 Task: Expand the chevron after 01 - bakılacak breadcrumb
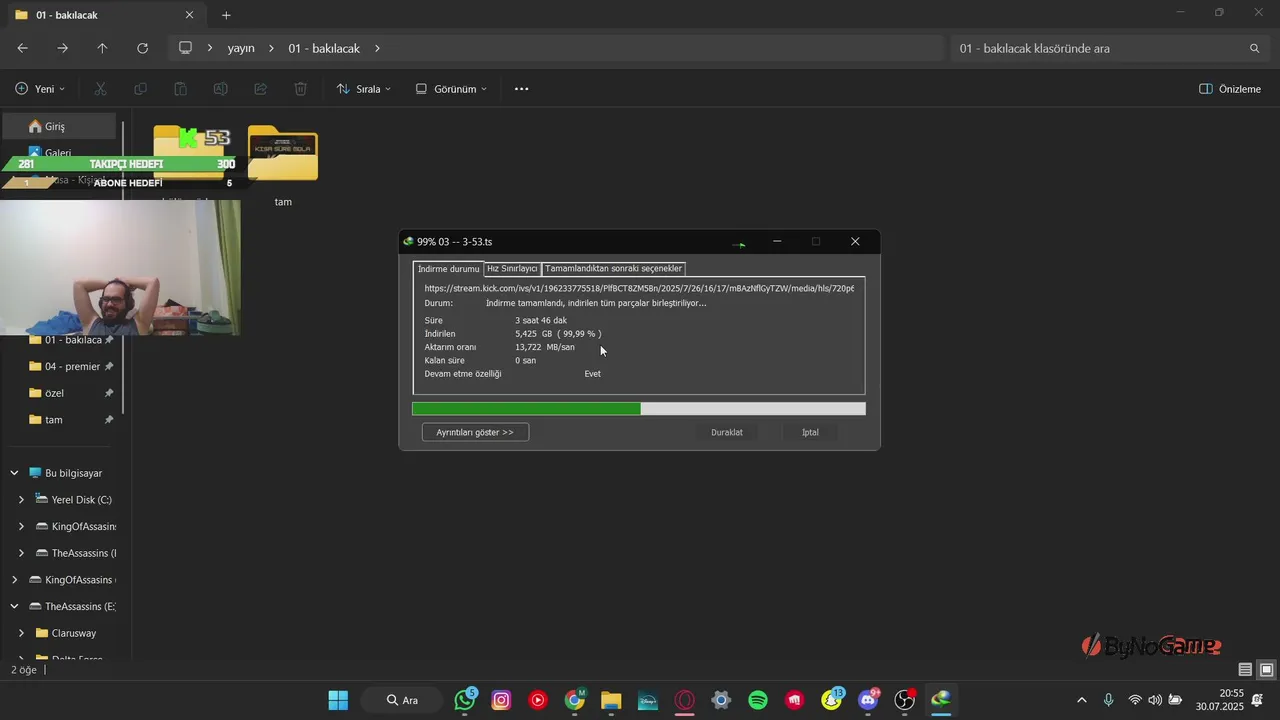coord(377,48)
